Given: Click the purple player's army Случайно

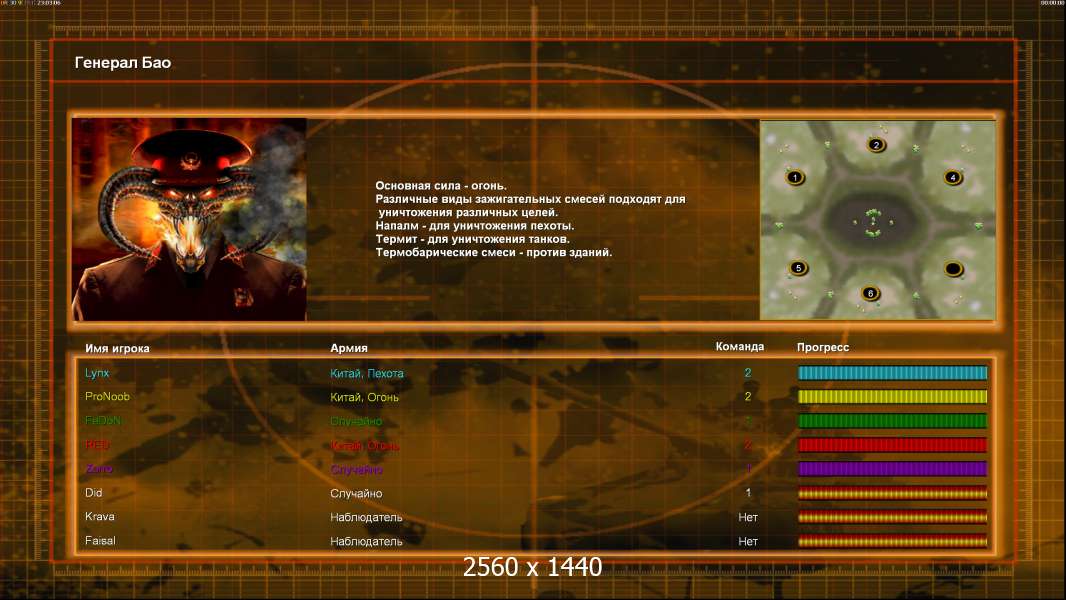Looking at the screenshot, I should pos(356,470).
